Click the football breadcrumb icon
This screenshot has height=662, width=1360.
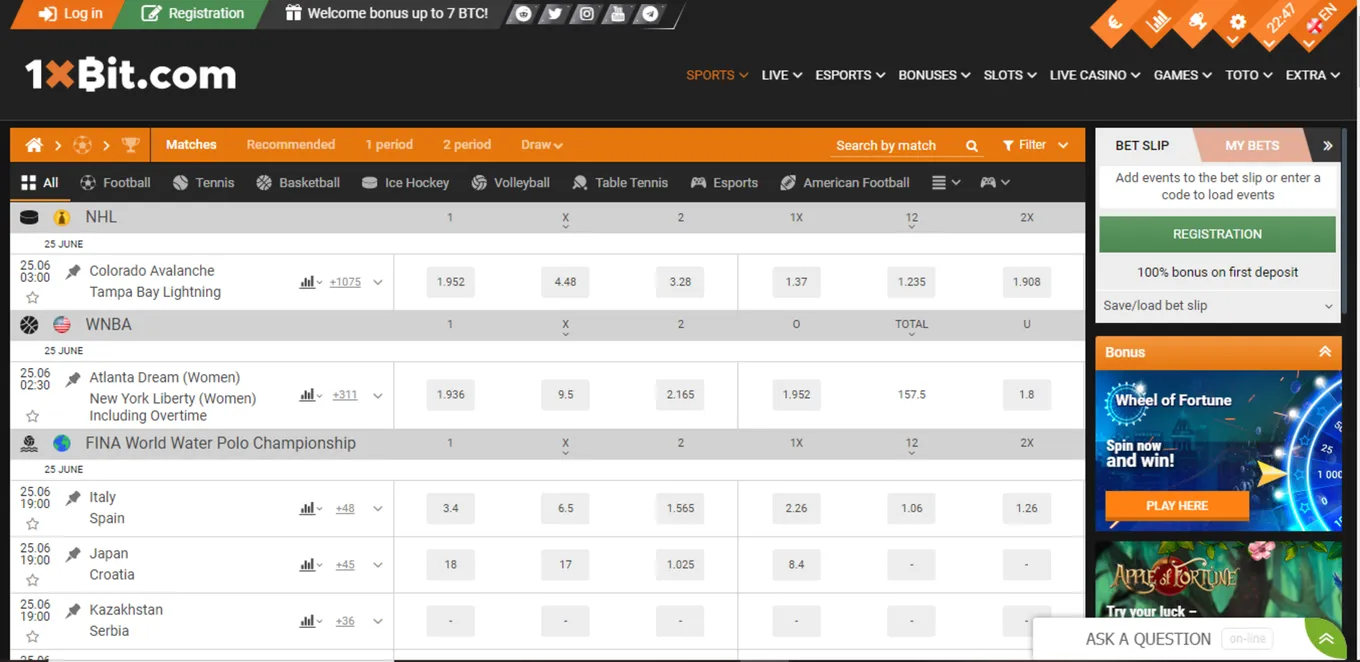pos(82,145)
